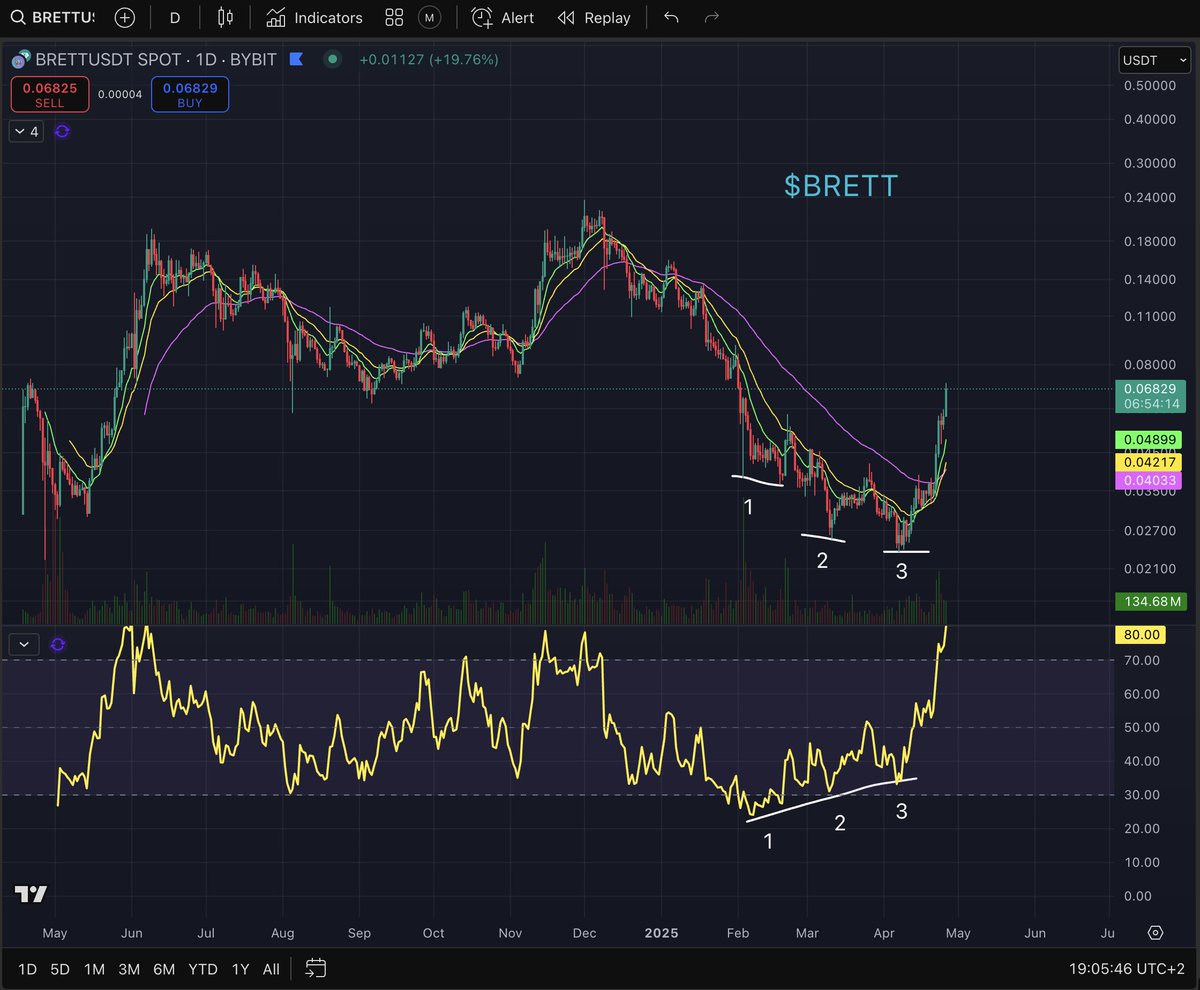The height and width of the screenshot is (990, 1200).
Task: Open the price scale settings gear
Action: [1155, 932]
